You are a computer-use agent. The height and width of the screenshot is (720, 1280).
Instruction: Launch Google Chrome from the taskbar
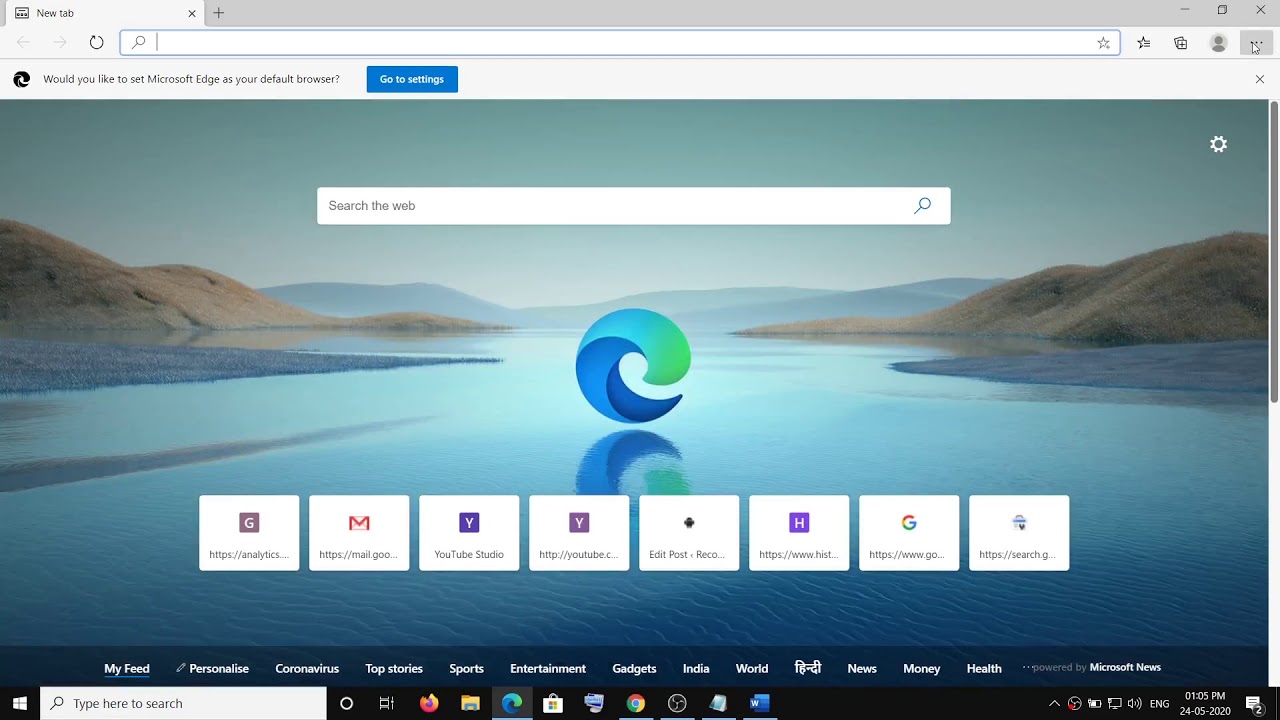[635, 703]
